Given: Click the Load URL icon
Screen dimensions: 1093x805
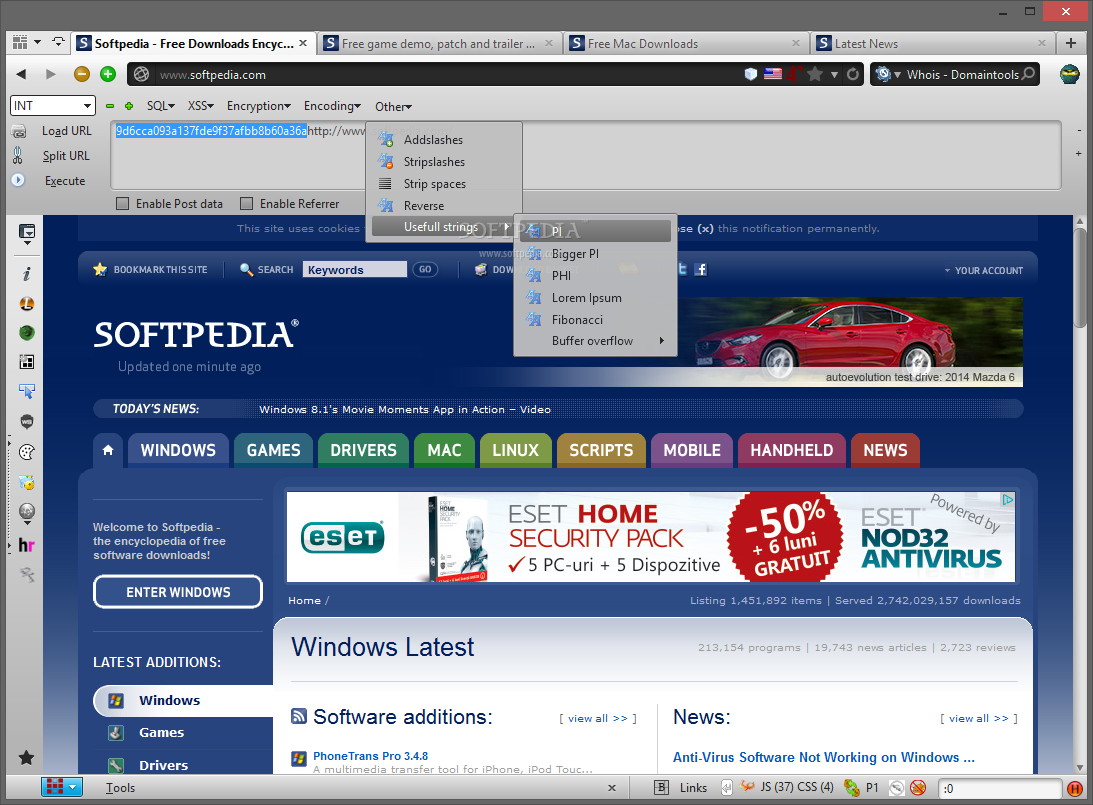Looking at the screenshot, I should [19, 131].
